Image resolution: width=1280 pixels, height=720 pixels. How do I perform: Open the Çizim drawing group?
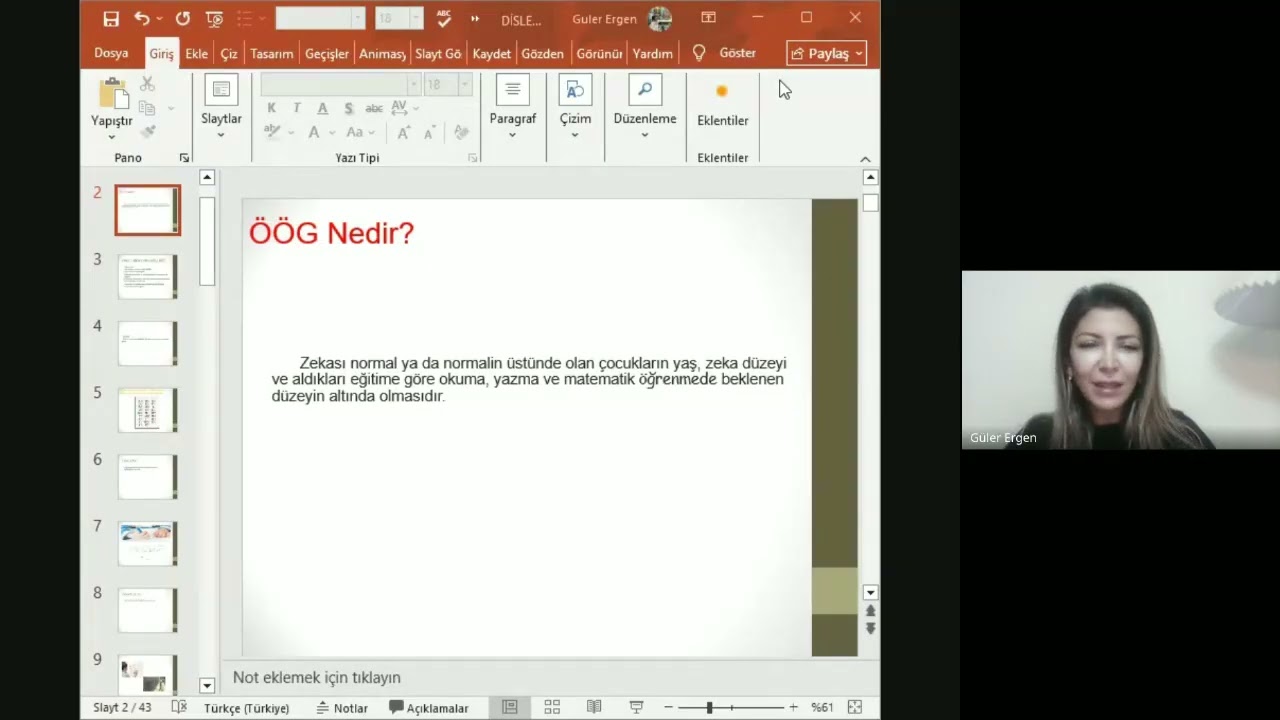(575, 107)
